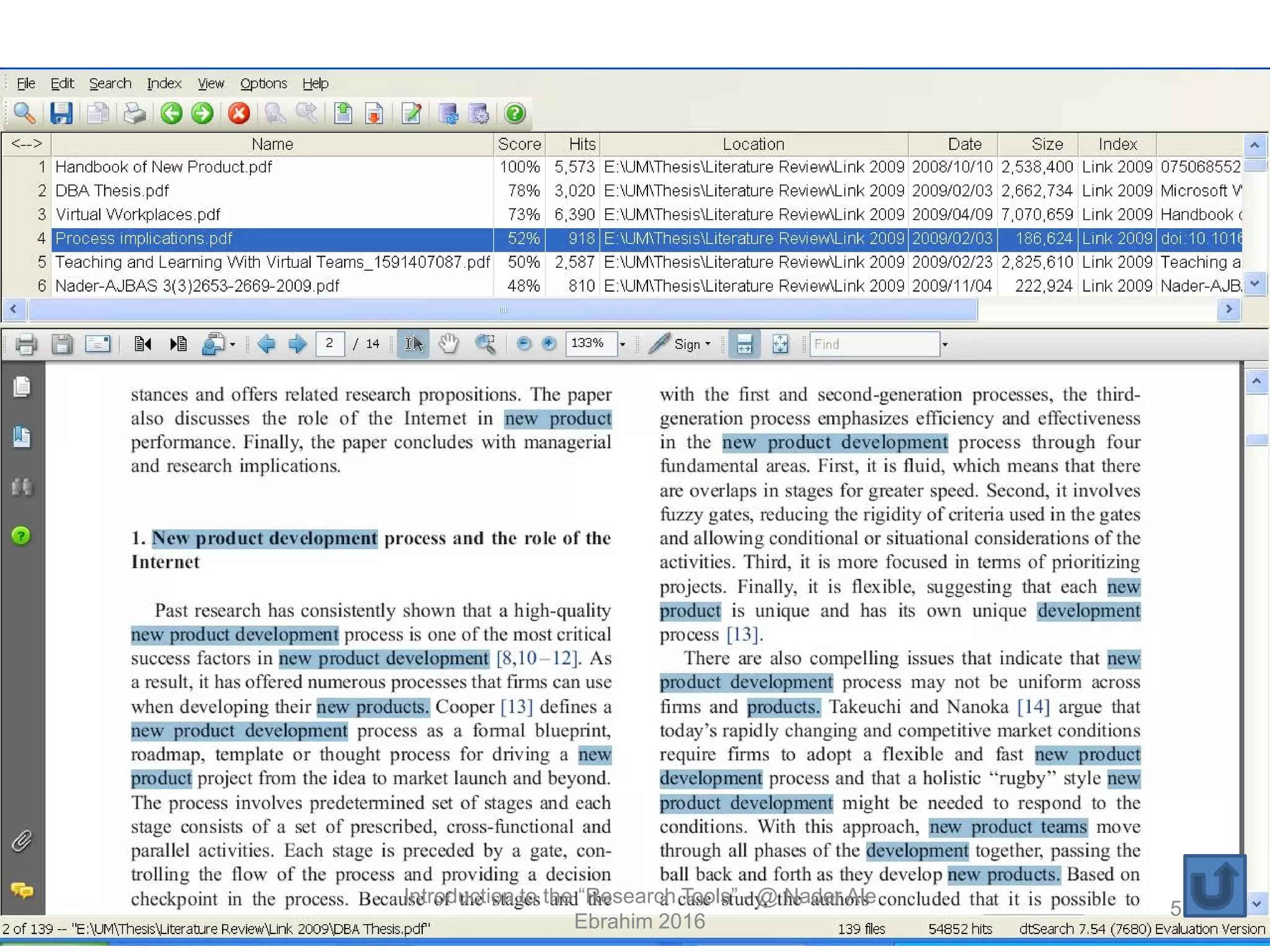Zoom out with the minus button
1270x952 pixels.
524,344
